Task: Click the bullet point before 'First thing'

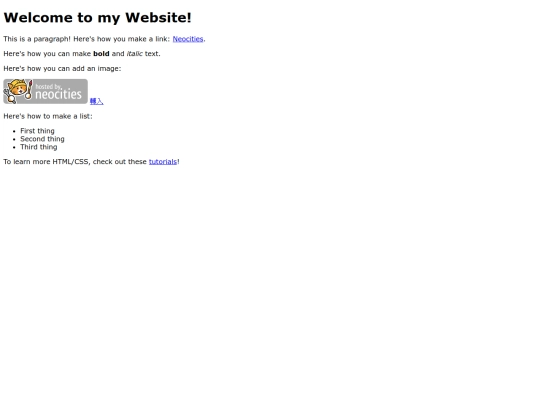Action: pos(14,131)
